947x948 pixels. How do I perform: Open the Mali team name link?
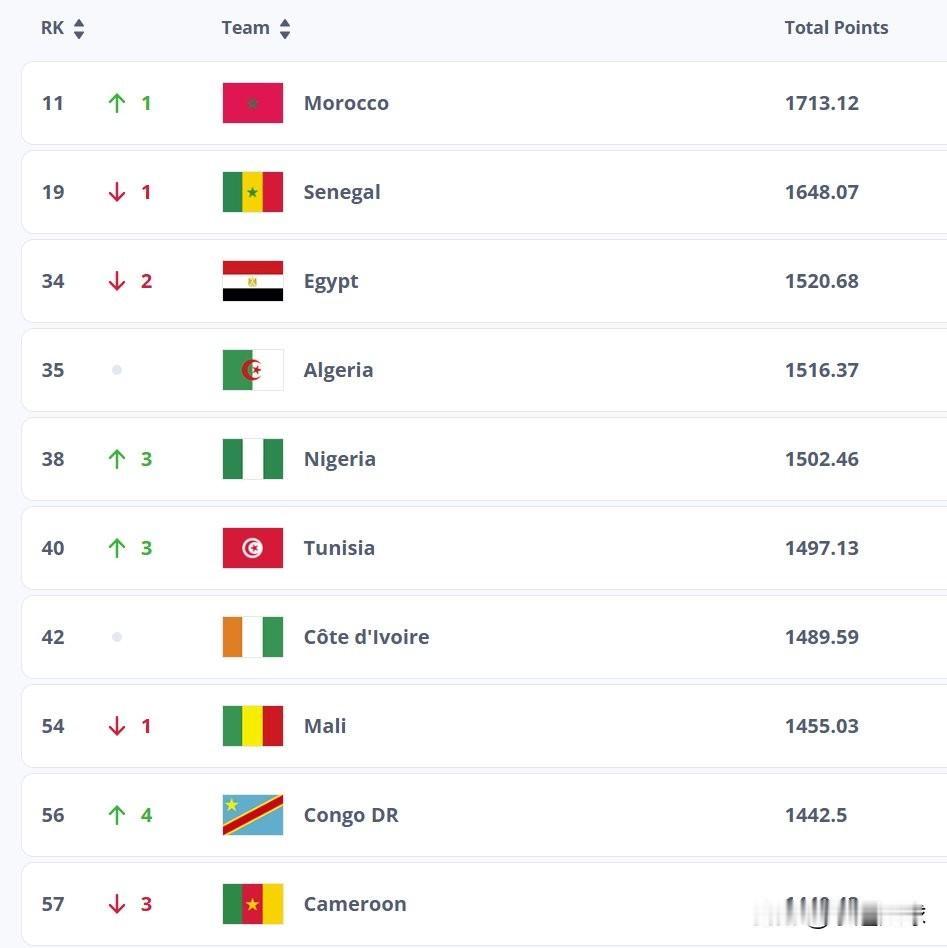(325, 726)
